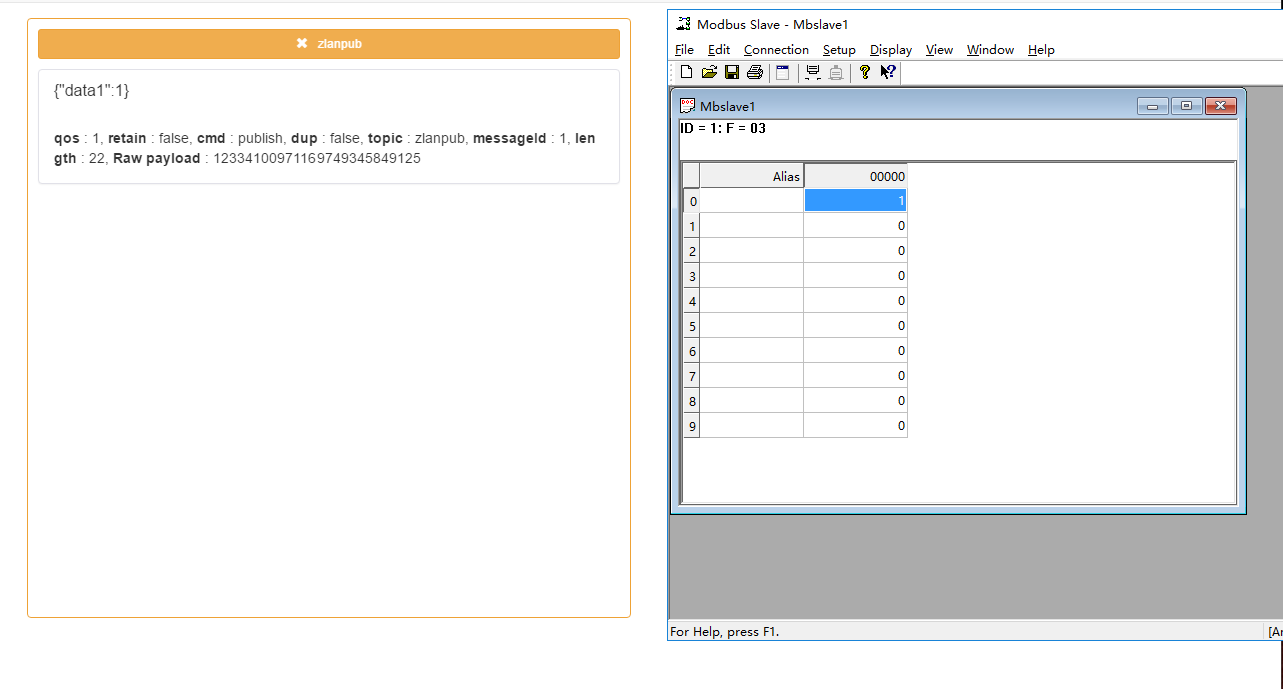Click the Mbslave1 document icon in title bar
1283x689 pixels.
pos(688,105)
